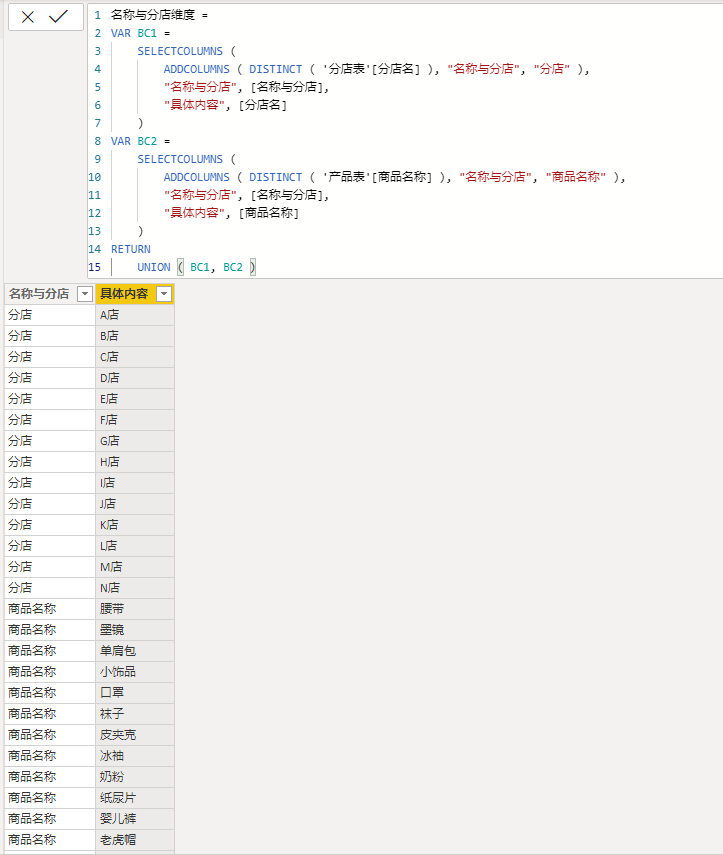This screenshot has width=723, height=855.
Task: Select cell N店
Action: [135, 588]
